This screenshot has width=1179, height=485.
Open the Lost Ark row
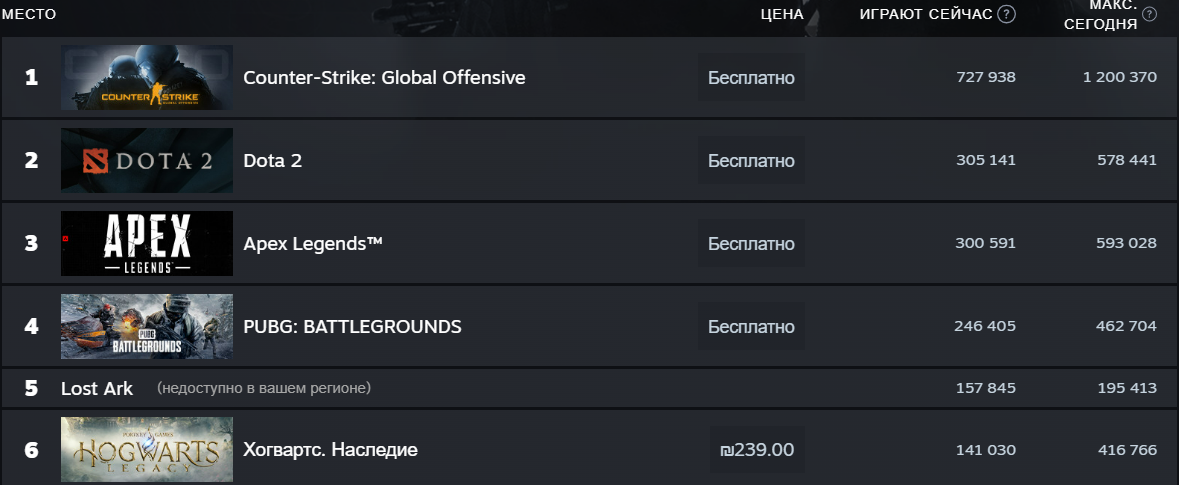pos(97,388)
